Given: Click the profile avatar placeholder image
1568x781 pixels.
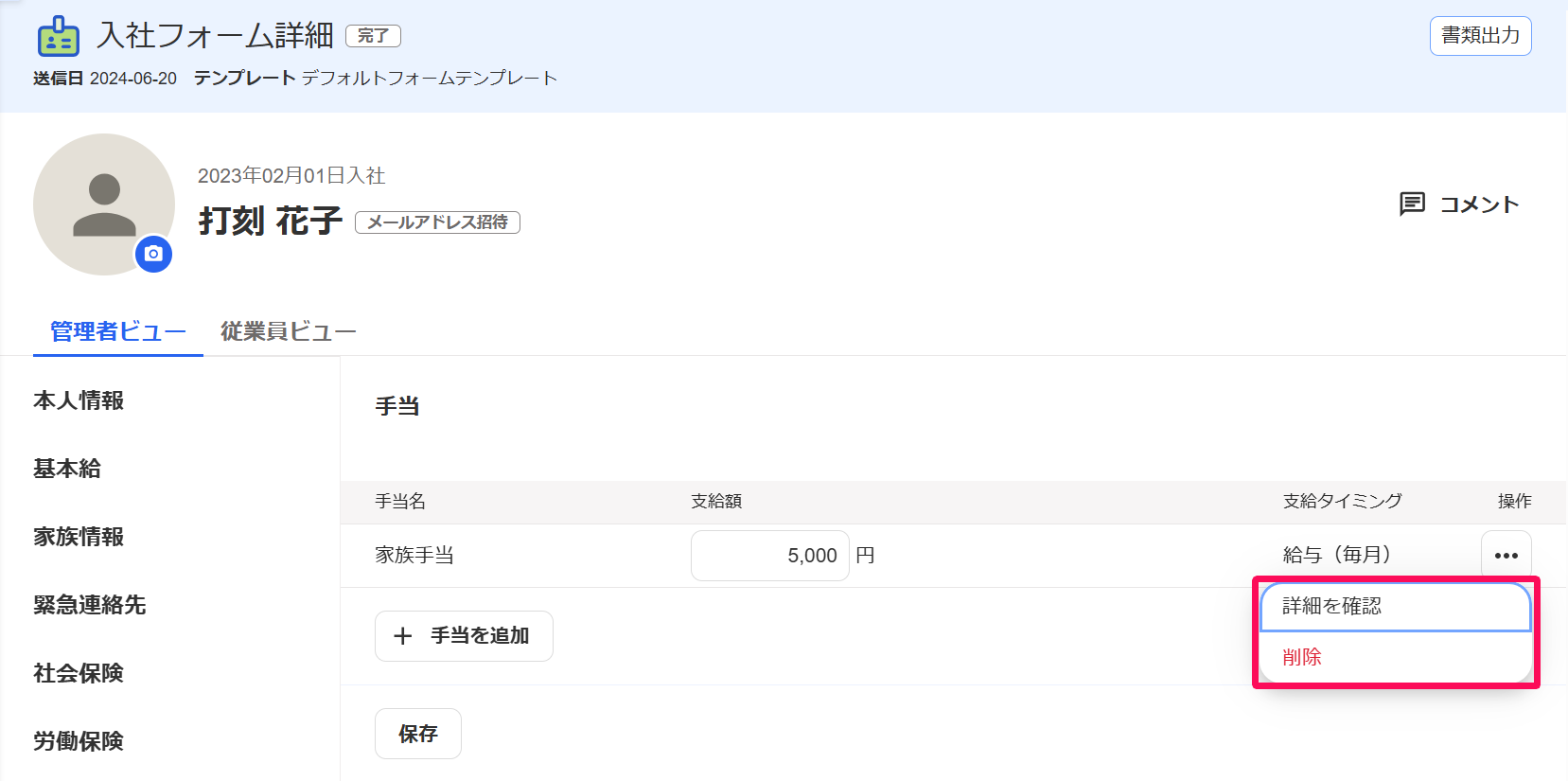Looking at the screenshot, I should click(104, 204).
